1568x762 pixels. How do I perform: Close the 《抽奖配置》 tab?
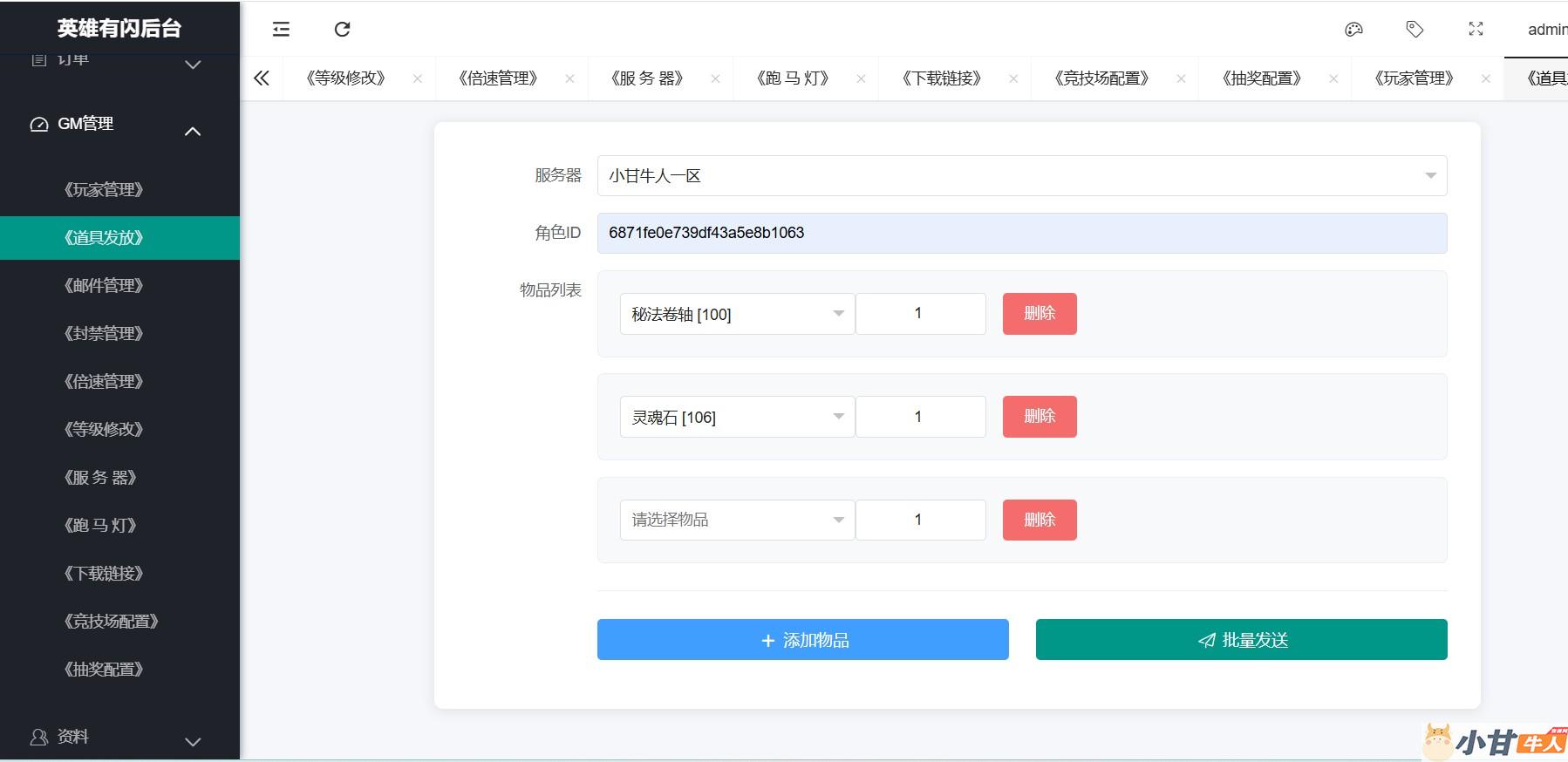pos(1333,78)
